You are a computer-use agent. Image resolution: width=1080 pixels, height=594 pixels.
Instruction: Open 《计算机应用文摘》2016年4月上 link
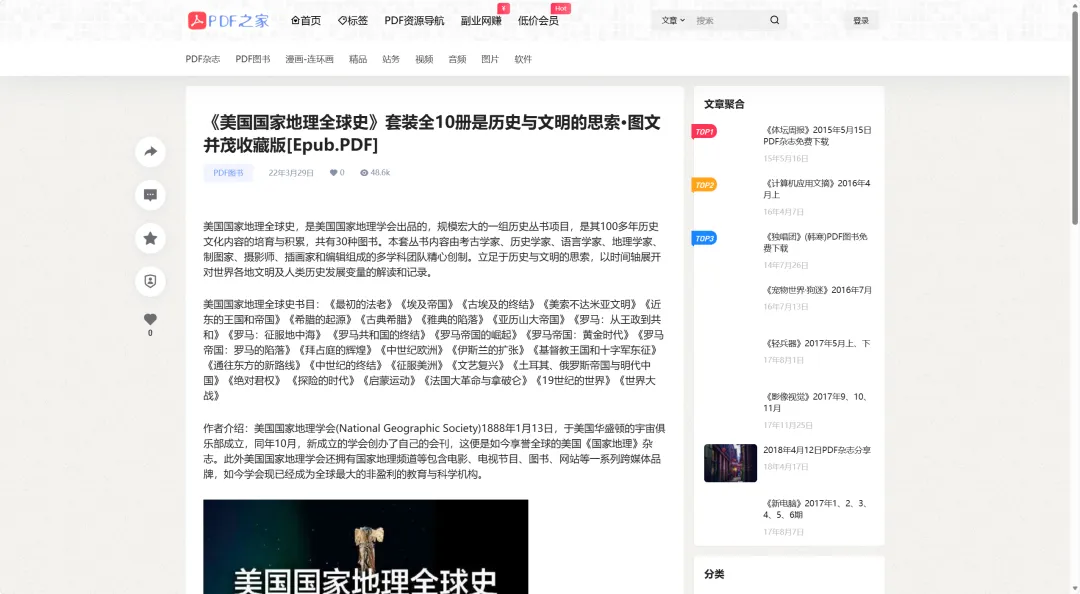coord(818,189)
